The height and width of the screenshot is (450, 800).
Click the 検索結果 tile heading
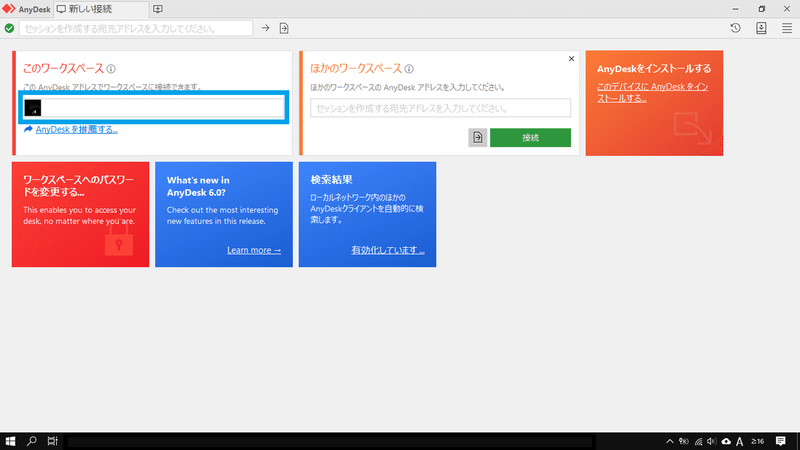tap(332, 180)
